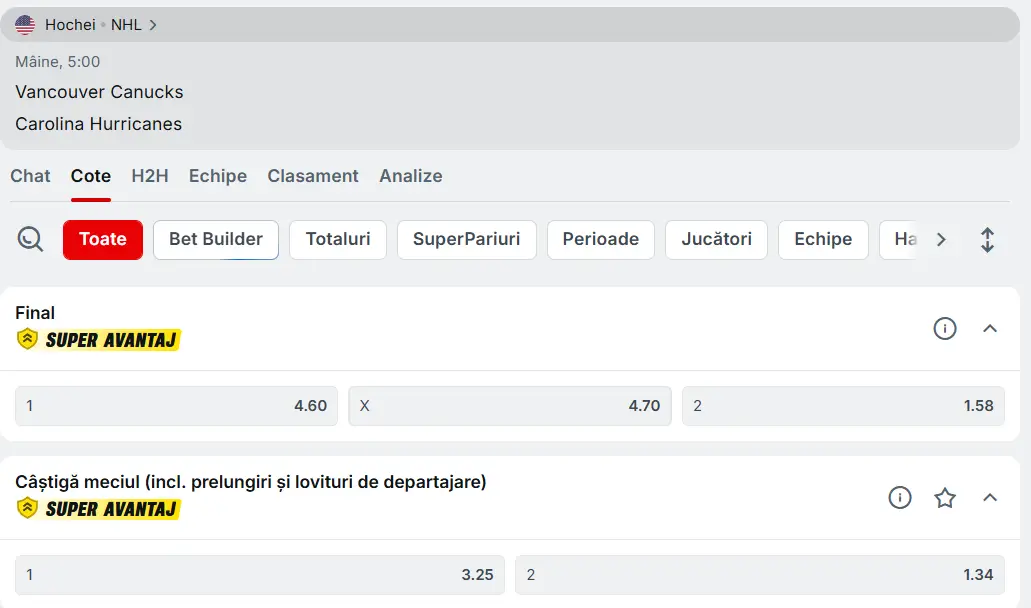
Task: Open info for the Final market
Action: click(x=945, y=329)
